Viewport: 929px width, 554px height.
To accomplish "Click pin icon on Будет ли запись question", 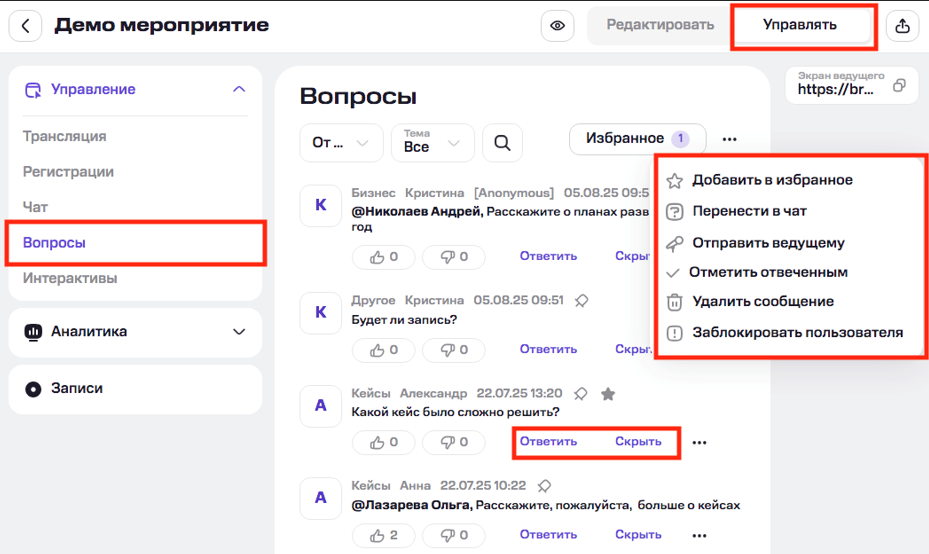I will (582, 300).
